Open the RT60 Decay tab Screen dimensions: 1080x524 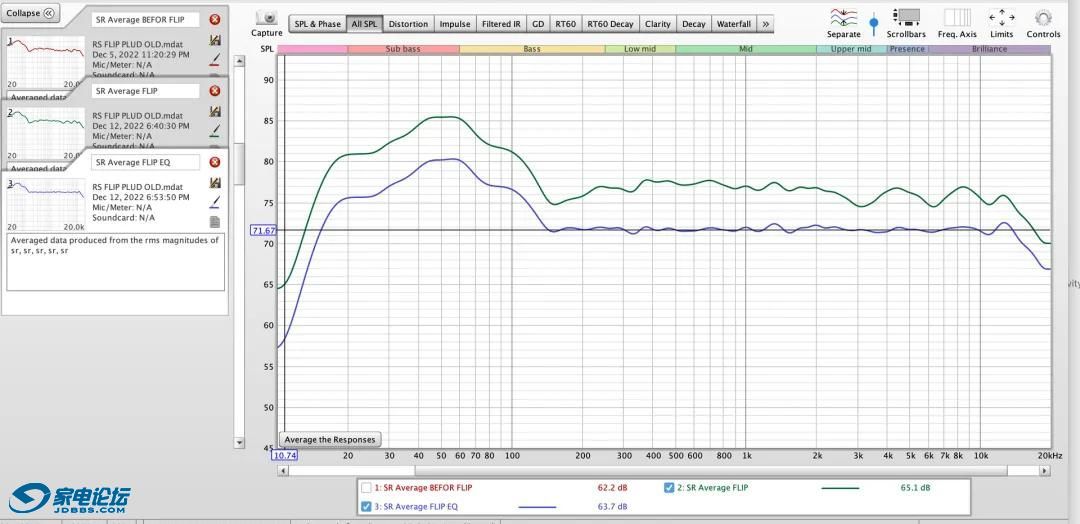(610, 24)
